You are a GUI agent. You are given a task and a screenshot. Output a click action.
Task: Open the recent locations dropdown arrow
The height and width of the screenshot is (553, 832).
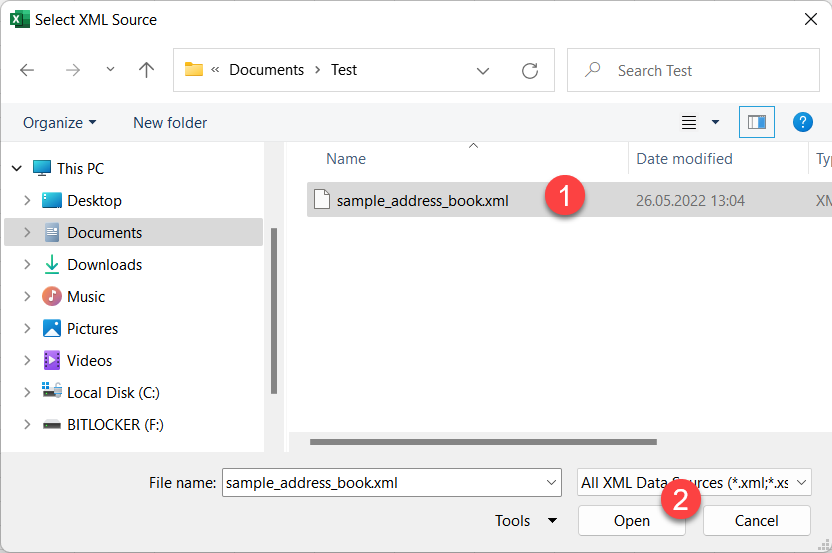coord(110,70)
